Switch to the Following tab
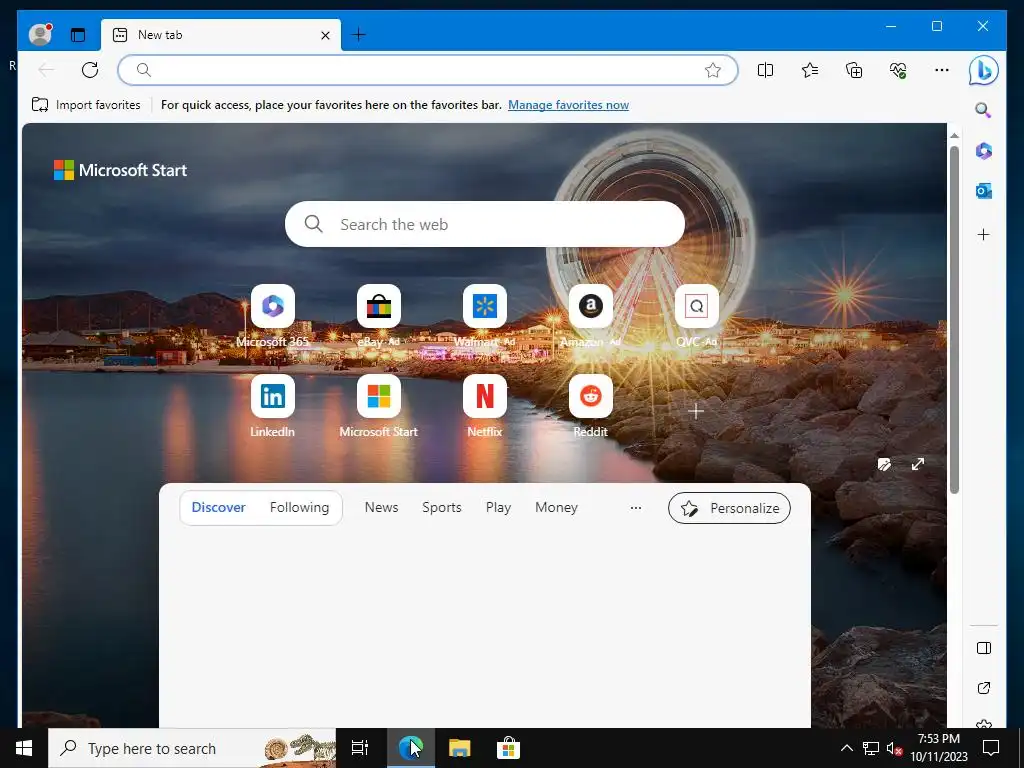The height and width of the screenshot is (768, 1024). click(299, 507)
